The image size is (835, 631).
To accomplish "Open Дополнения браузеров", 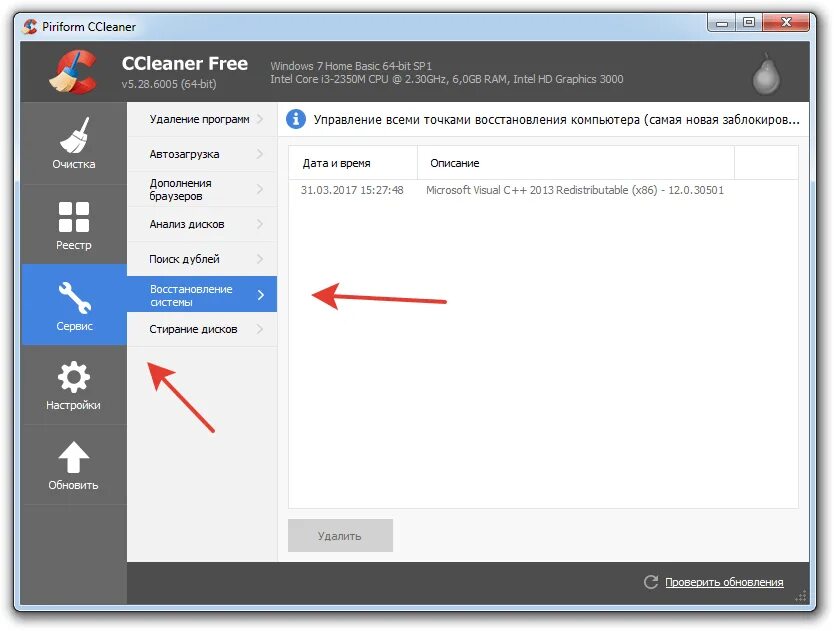I will [x=202, y=190].
